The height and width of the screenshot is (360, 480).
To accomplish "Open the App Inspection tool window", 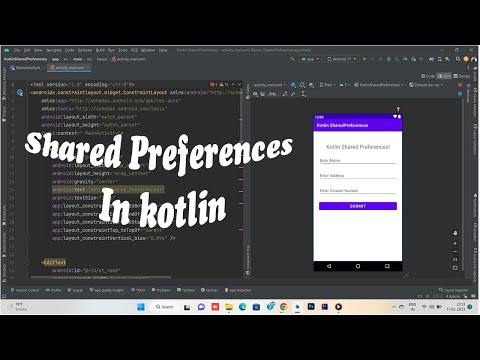I will pyautogui.click(x=238, y=290).
